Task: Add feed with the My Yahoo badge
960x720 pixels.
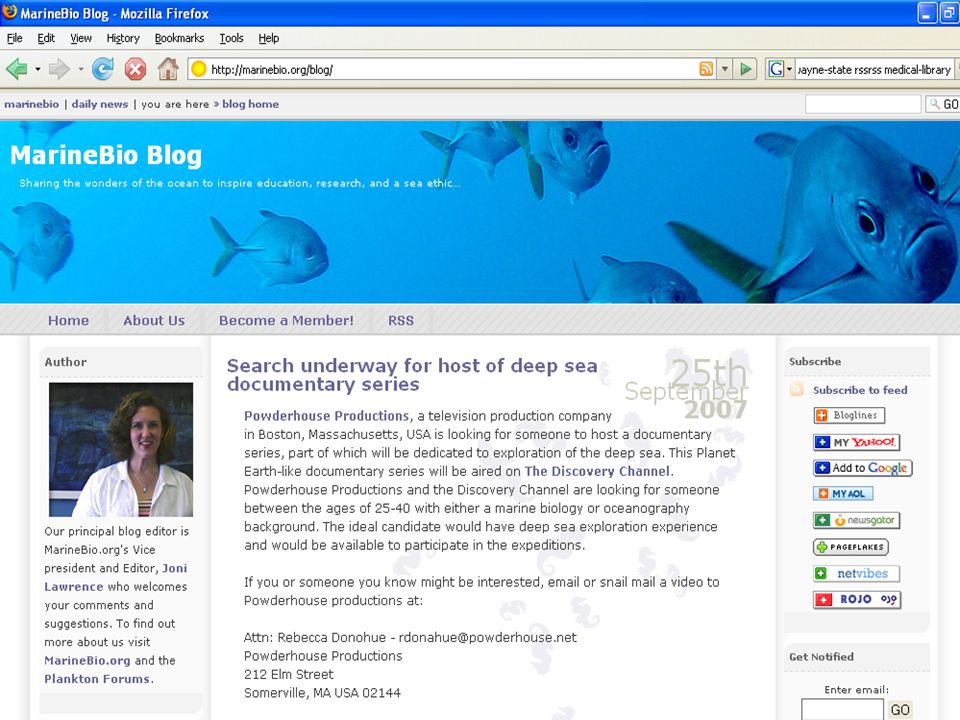Action: pyautogui.click(x=857, y=442)
